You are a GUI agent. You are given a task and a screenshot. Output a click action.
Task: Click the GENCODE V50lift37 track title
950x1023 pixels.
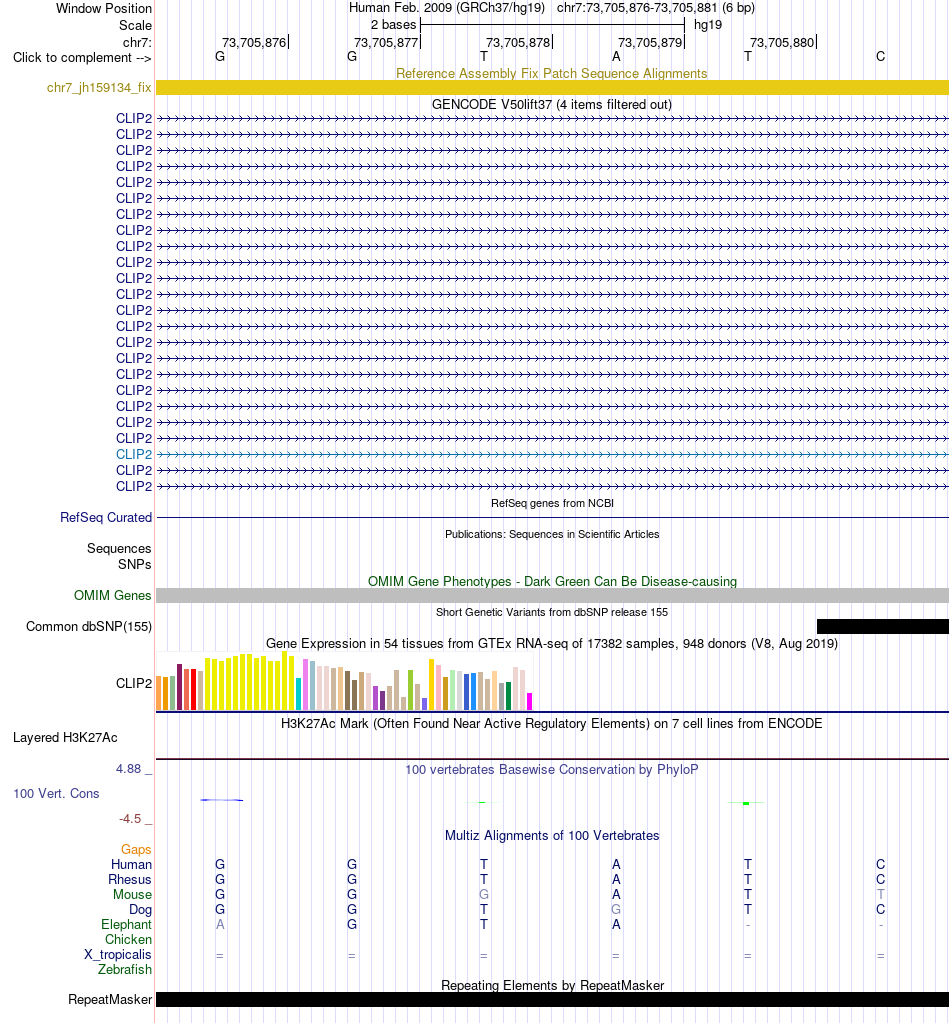click(x=551, y=104)
